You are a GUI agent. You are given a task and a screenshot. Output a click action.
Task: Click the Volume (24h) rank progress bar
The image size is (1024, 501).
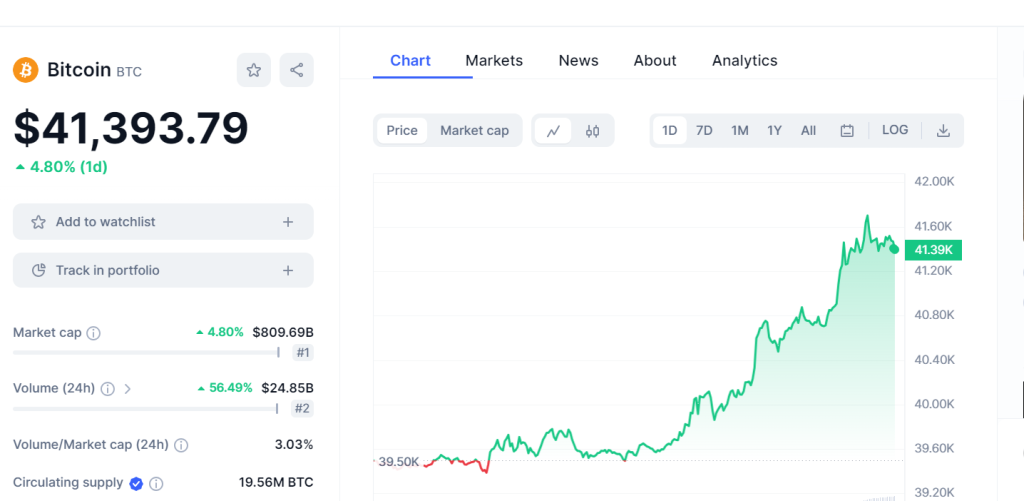(x=146, y=409)
